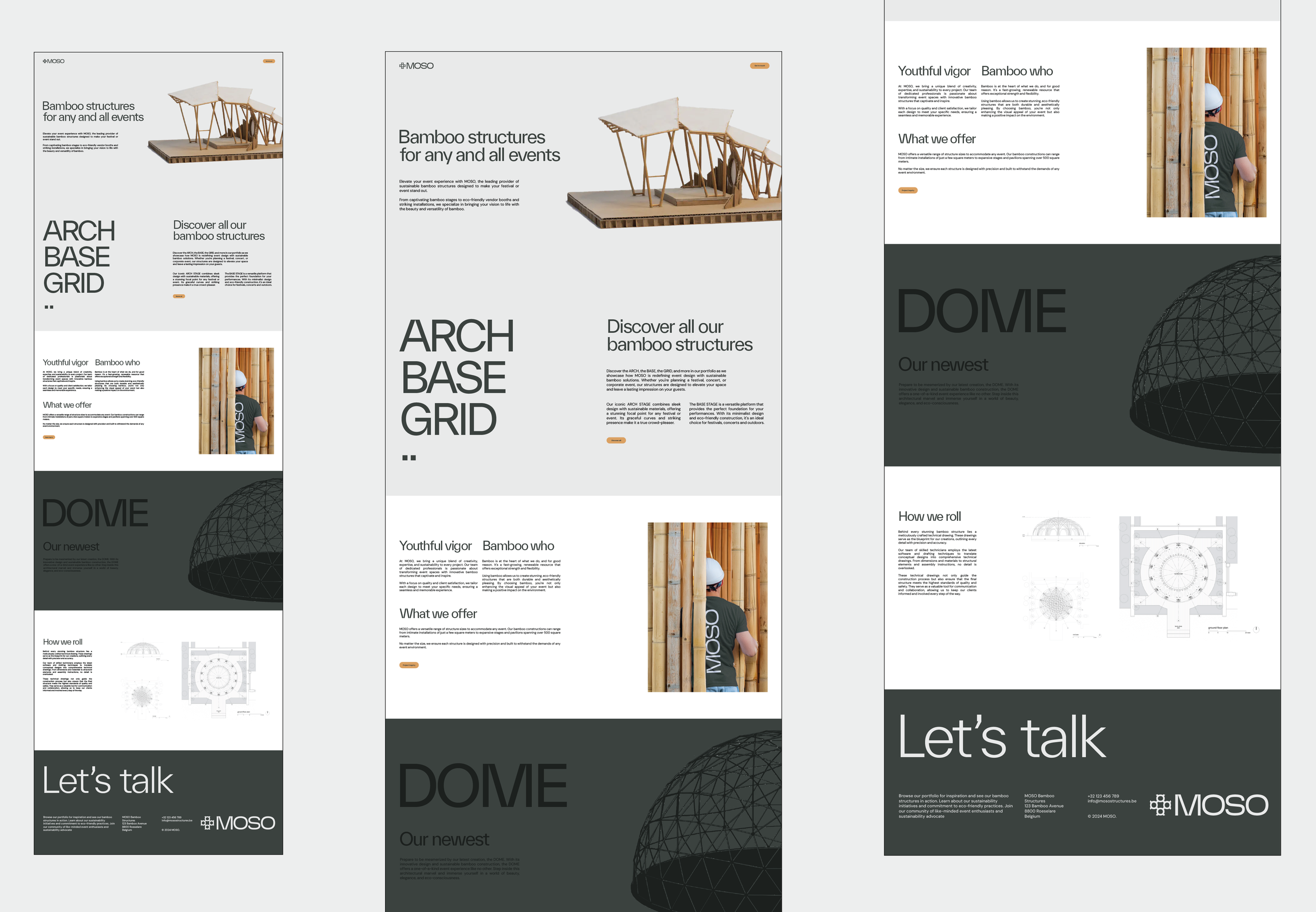The width and height of the screenshot is (1316, 912).
Task: Select ARCH heading in middle mockup
Action: pos(456,336)
